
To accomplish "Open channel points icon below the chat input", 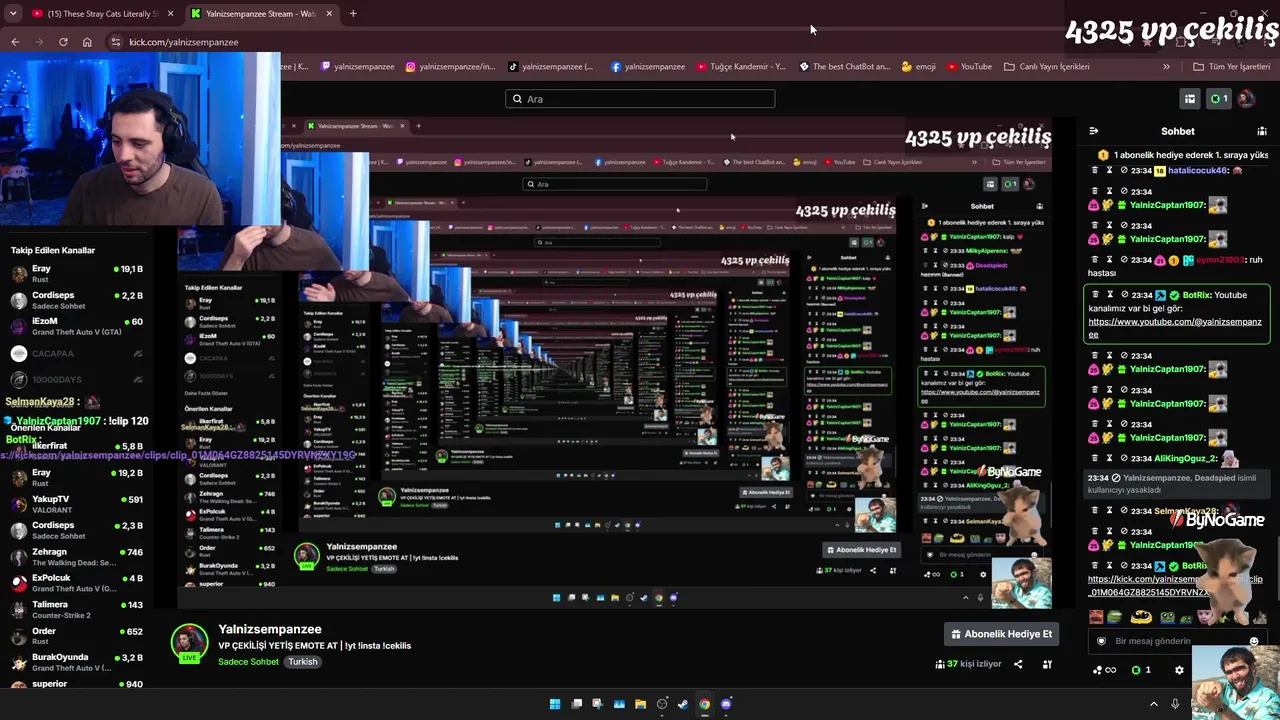I will [x=1105, y=670].
